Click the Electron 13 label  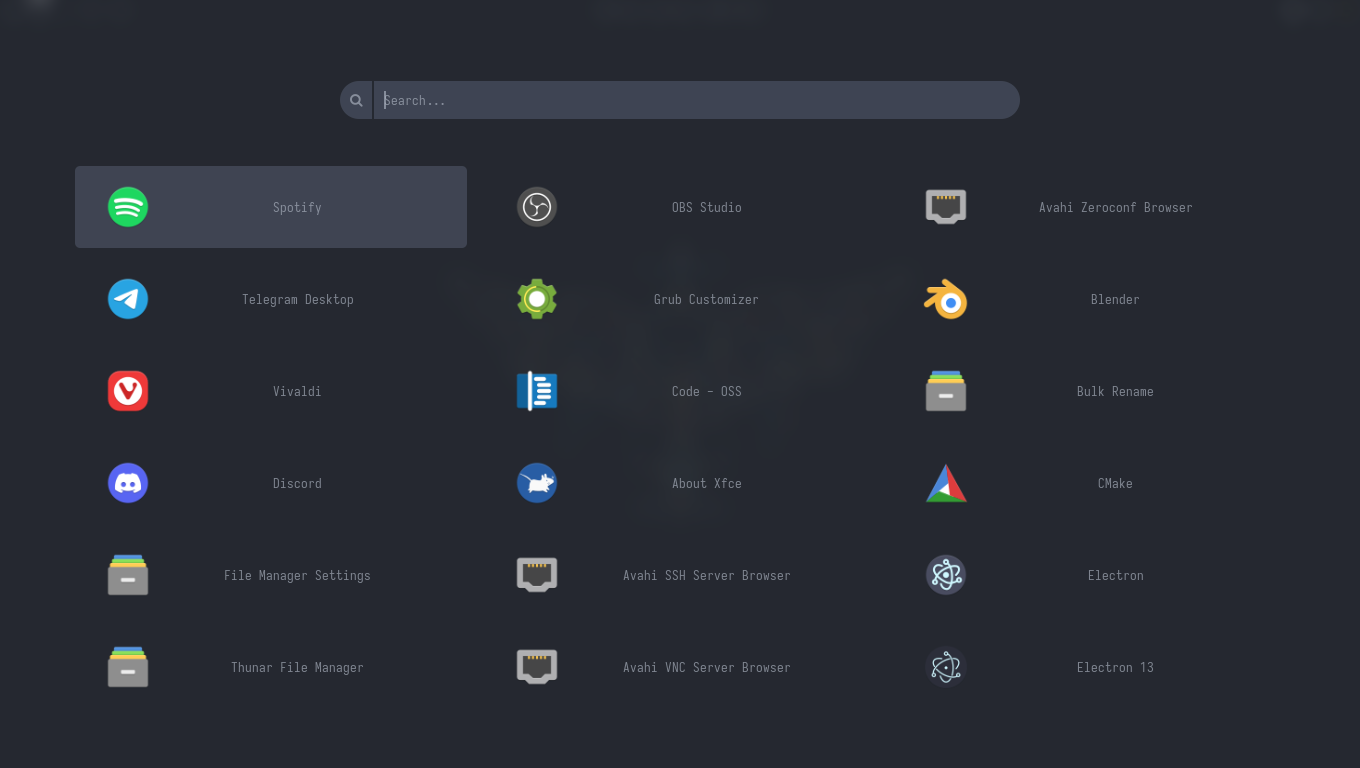tap(1115, 667)
